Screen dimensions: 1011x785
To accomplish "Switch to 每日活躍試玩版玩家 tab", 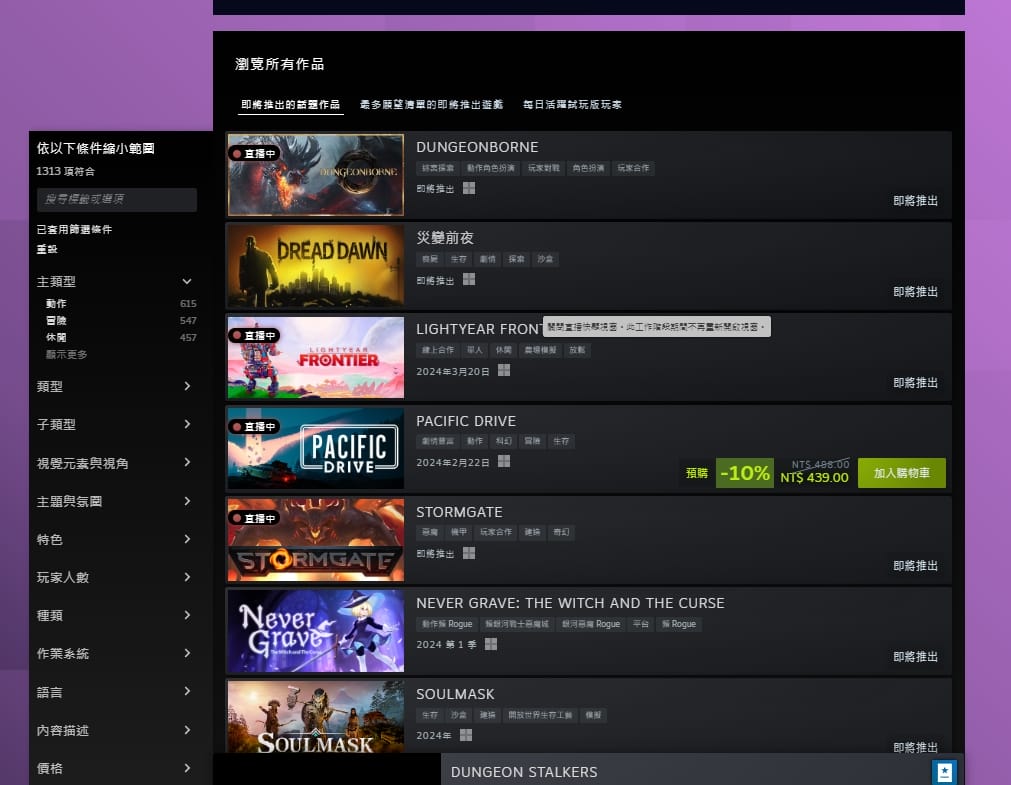I will (x=572, y=104).
